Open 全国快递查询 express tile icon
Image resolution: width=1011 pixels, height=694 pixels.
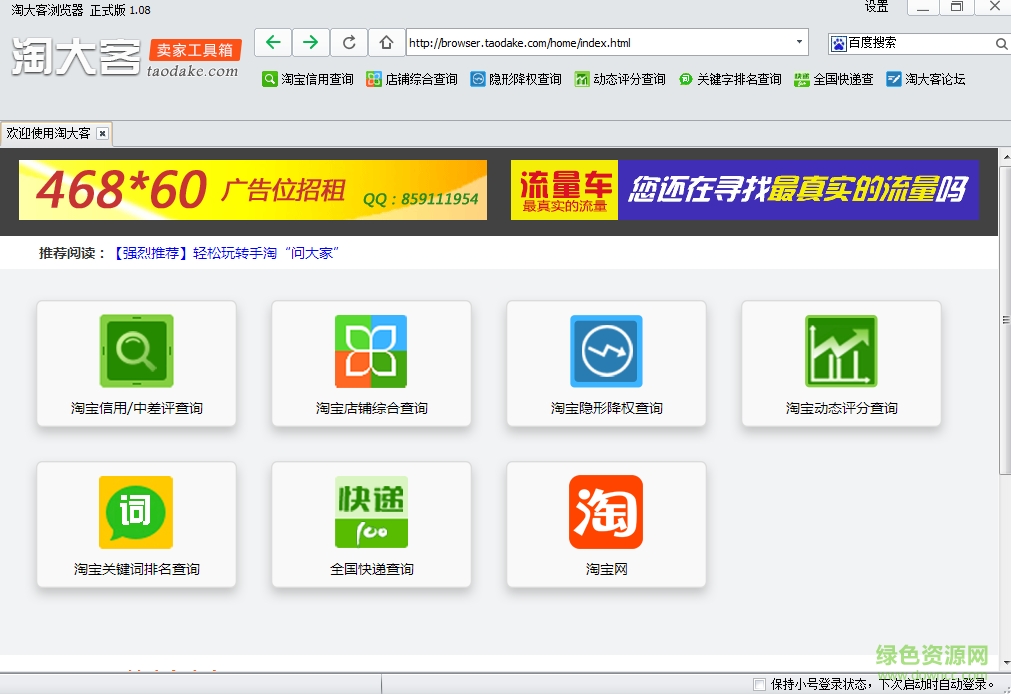(x=371, y=512)
